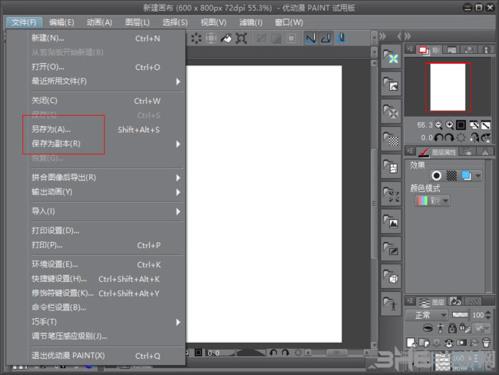Open first material folder icon in sidebar

391,57
